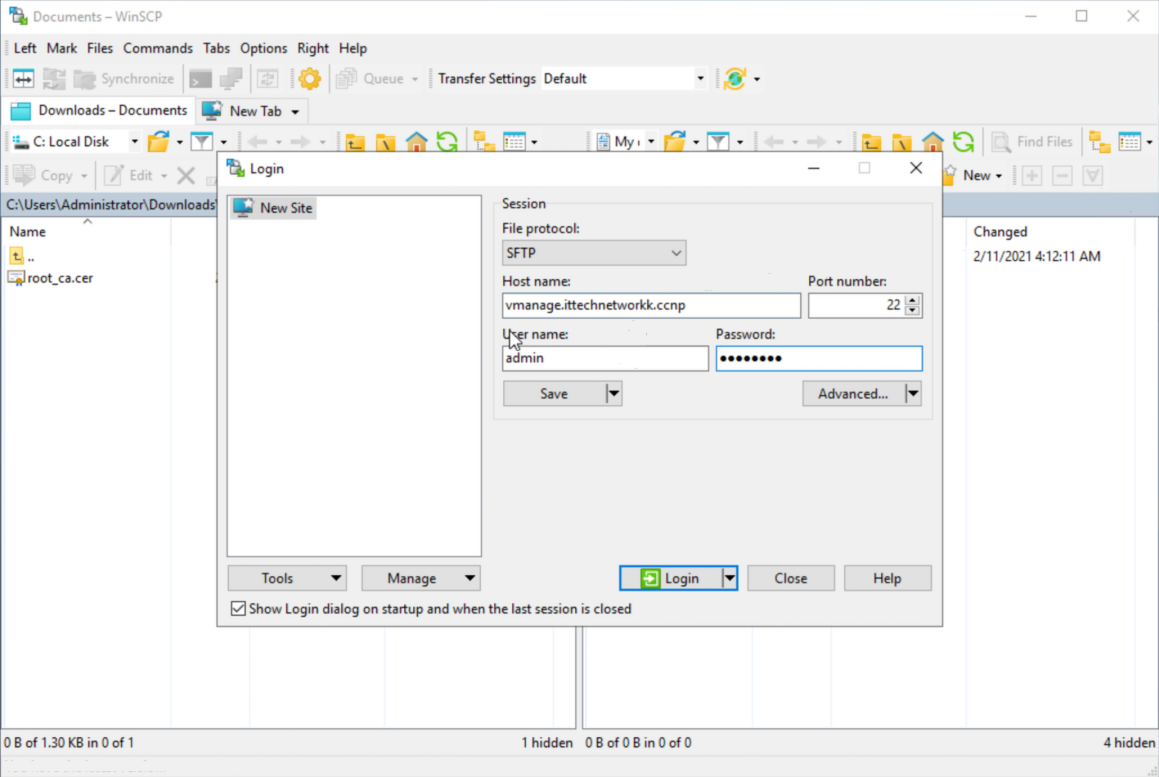Click the left panel view style icon
The image size is (1159, 777).
[514, 141]
